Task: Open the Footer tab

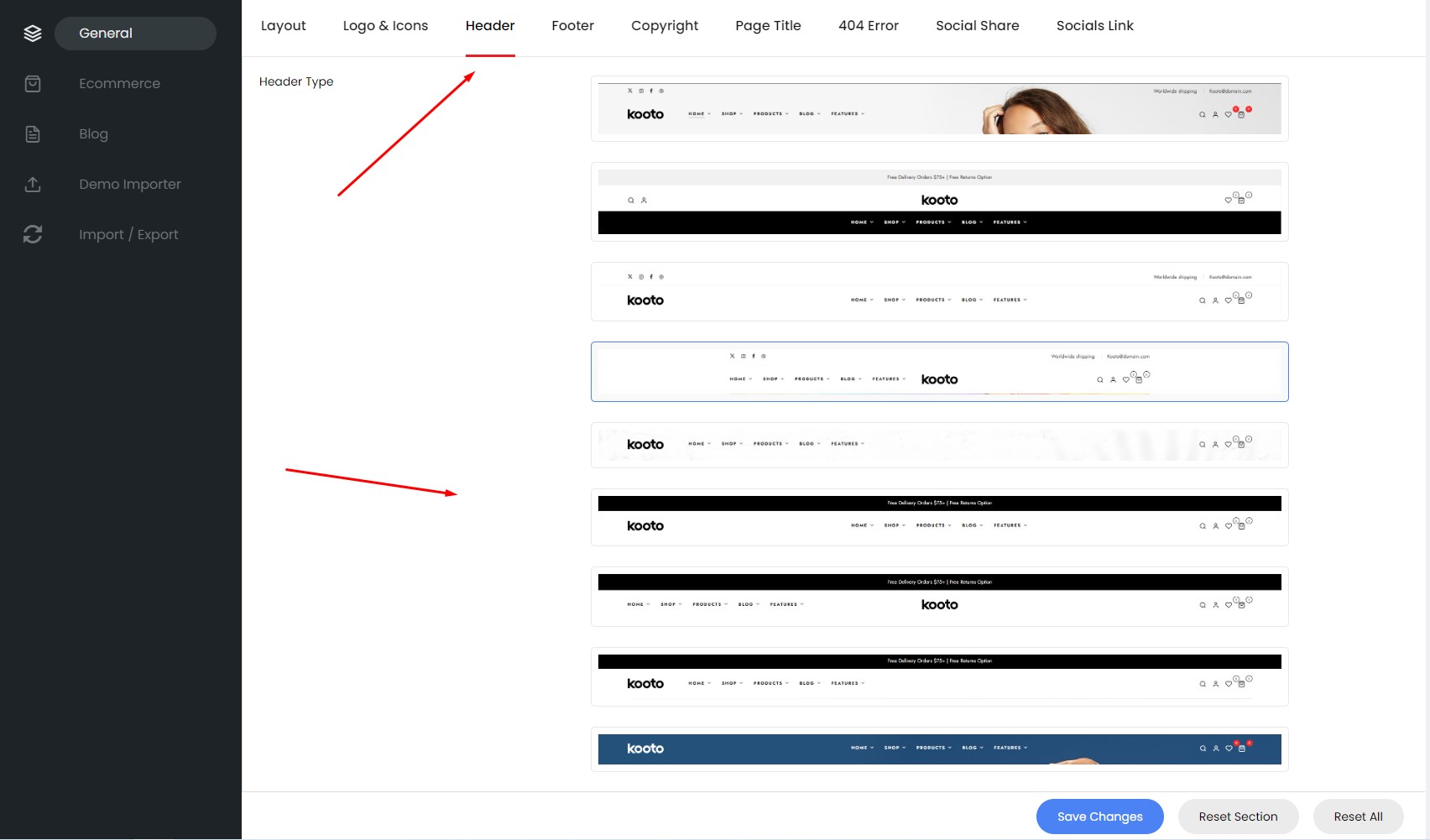Action: tap(572, 26)
